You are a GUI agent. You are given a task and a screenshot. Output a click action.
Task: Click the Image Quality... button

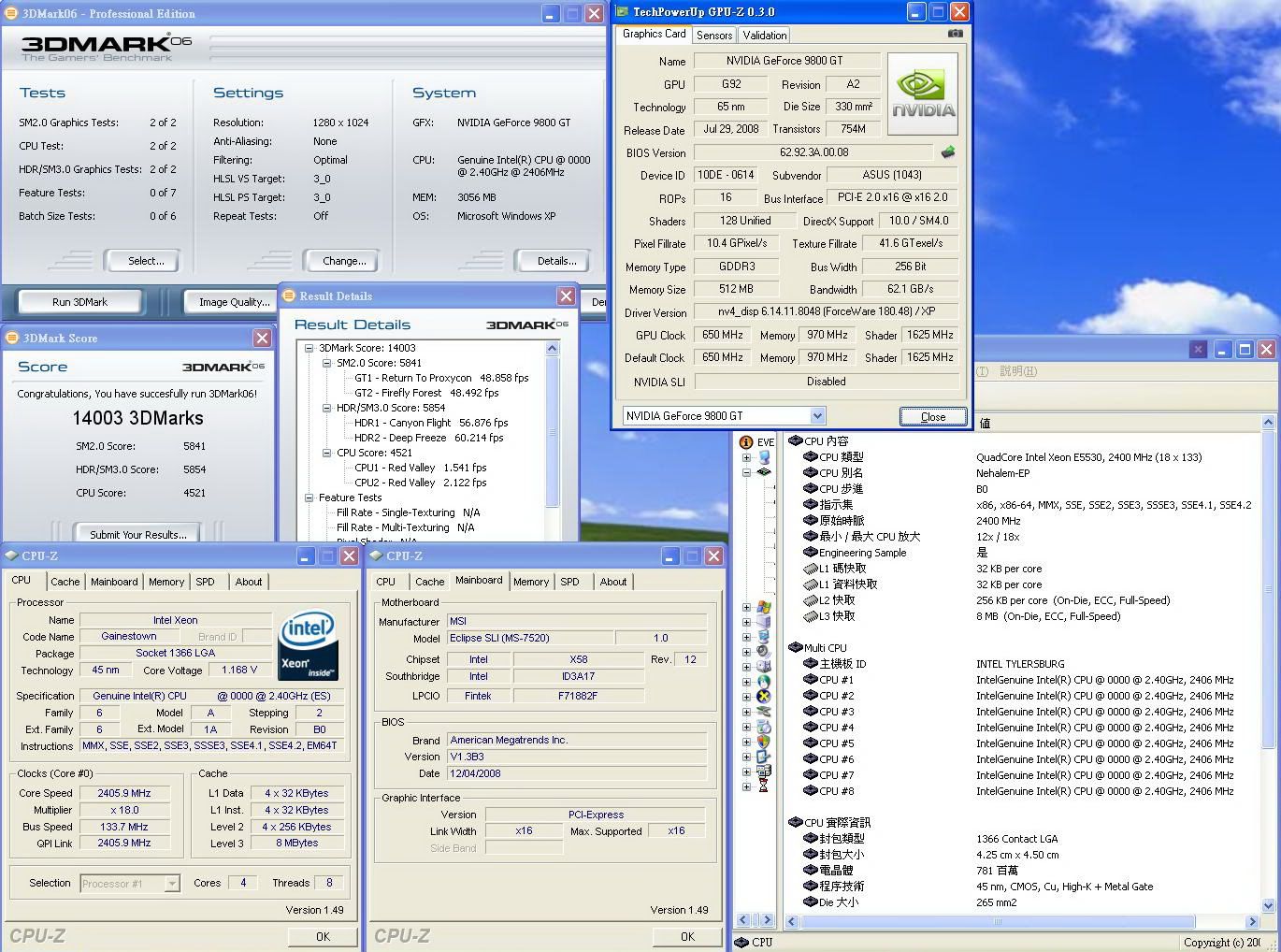click(234, 302)
